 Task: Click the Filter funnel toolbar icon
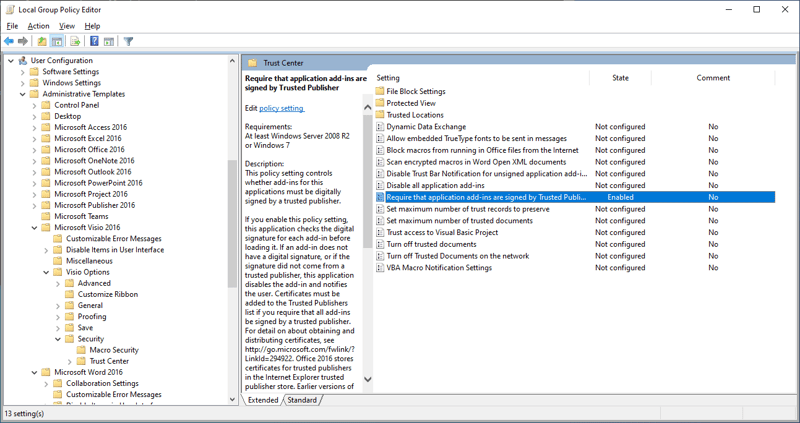pyautogui.click(x=129, y=41)
